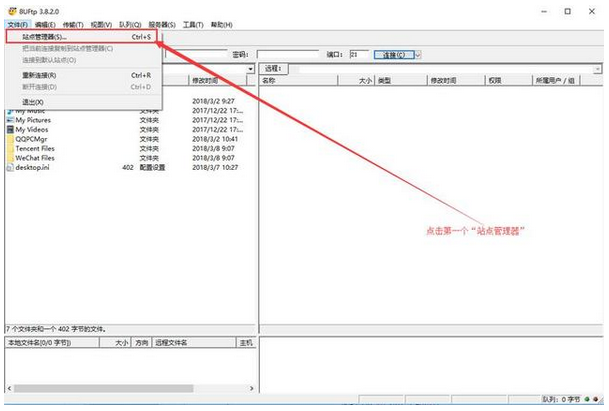Click the green status indicator dot
The image size is (609, 411).
click(587, 399)
